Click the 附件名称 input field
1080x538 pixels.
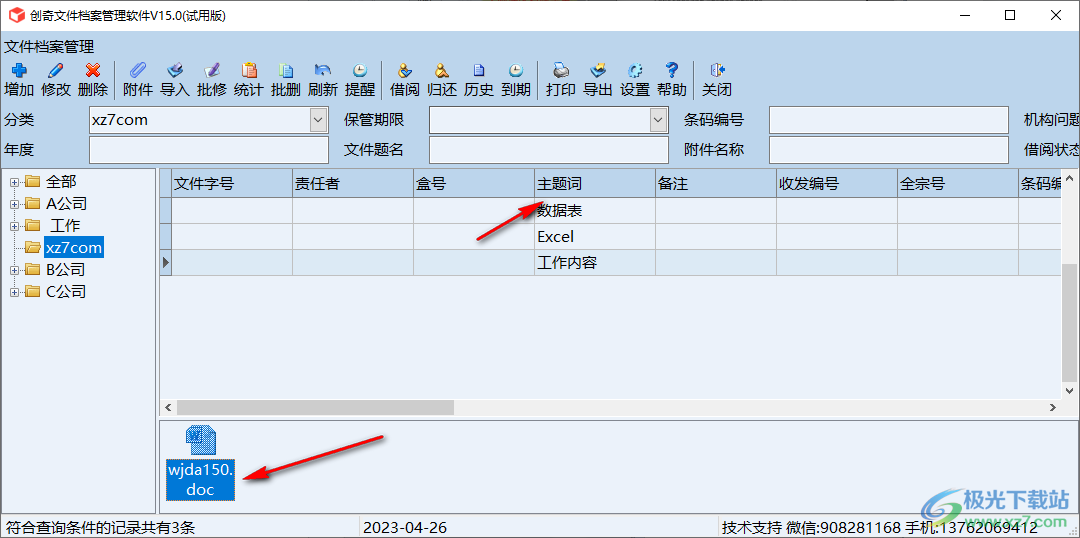click(889, 149)
